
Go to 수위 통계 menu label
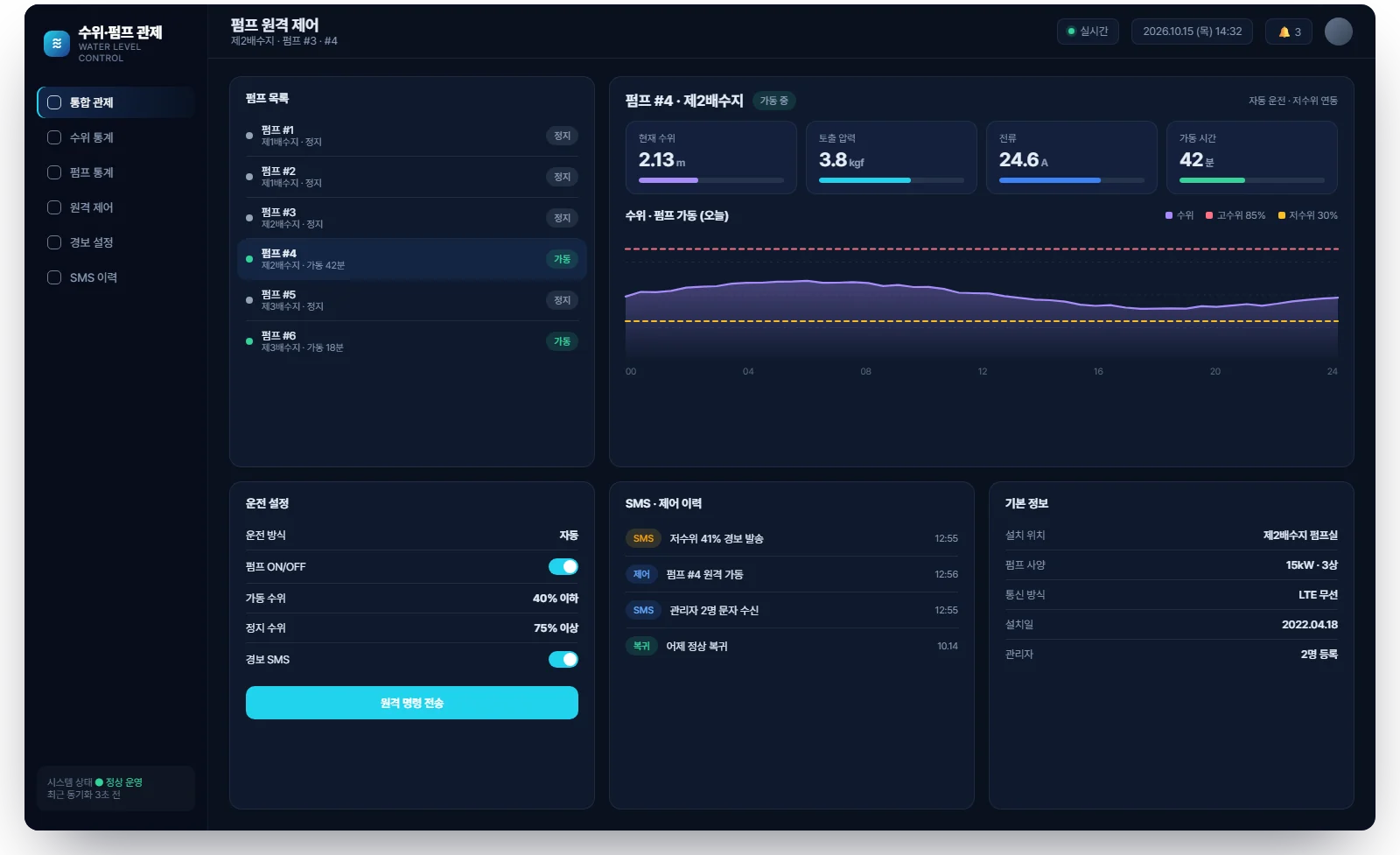92,137
